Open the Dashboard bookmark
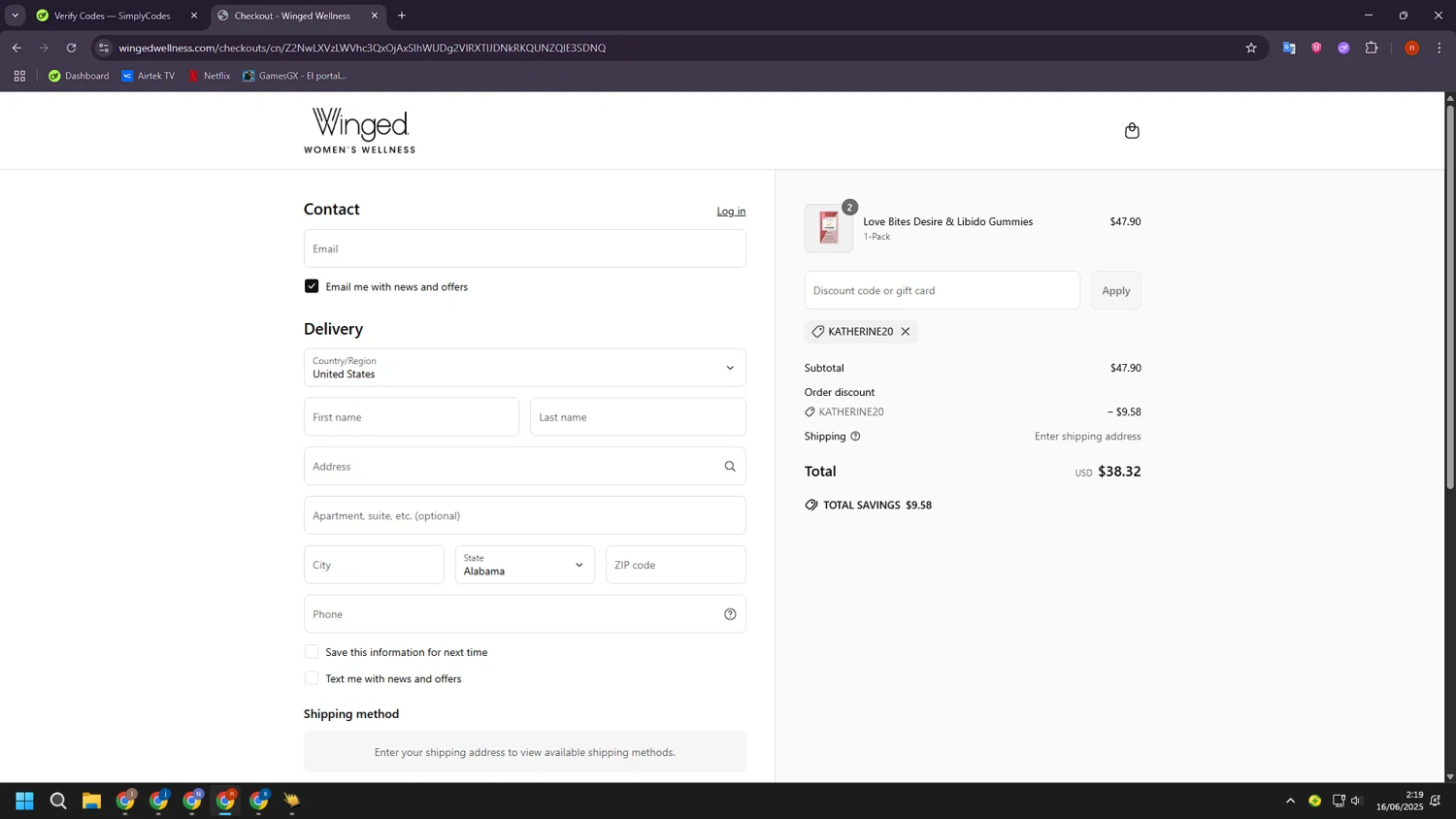This screenshot has width=1456, height=819. pyautogui.click(x=79, y=76)
